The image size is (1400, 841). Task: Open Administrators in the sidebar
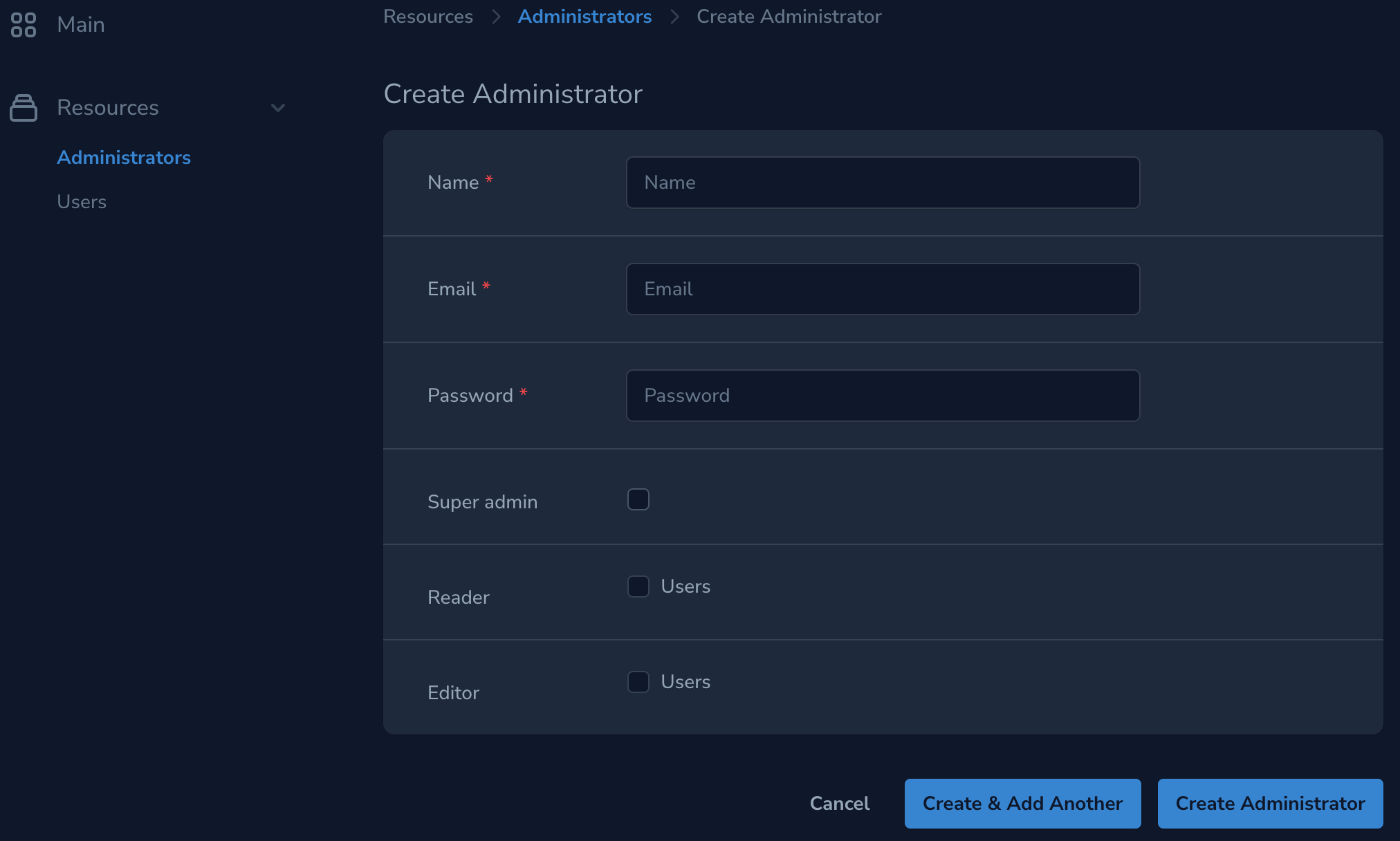[x=124, y=158]
